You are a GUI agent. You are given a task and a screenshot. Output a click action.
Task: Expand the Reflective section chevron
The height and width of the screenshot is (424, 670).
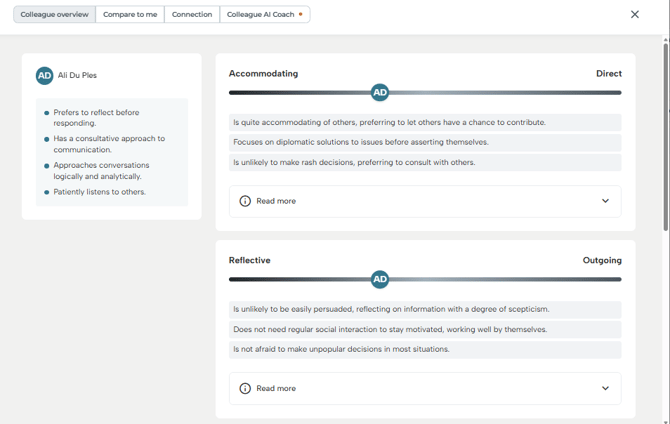pyautogui.click(x=605, y=388)
